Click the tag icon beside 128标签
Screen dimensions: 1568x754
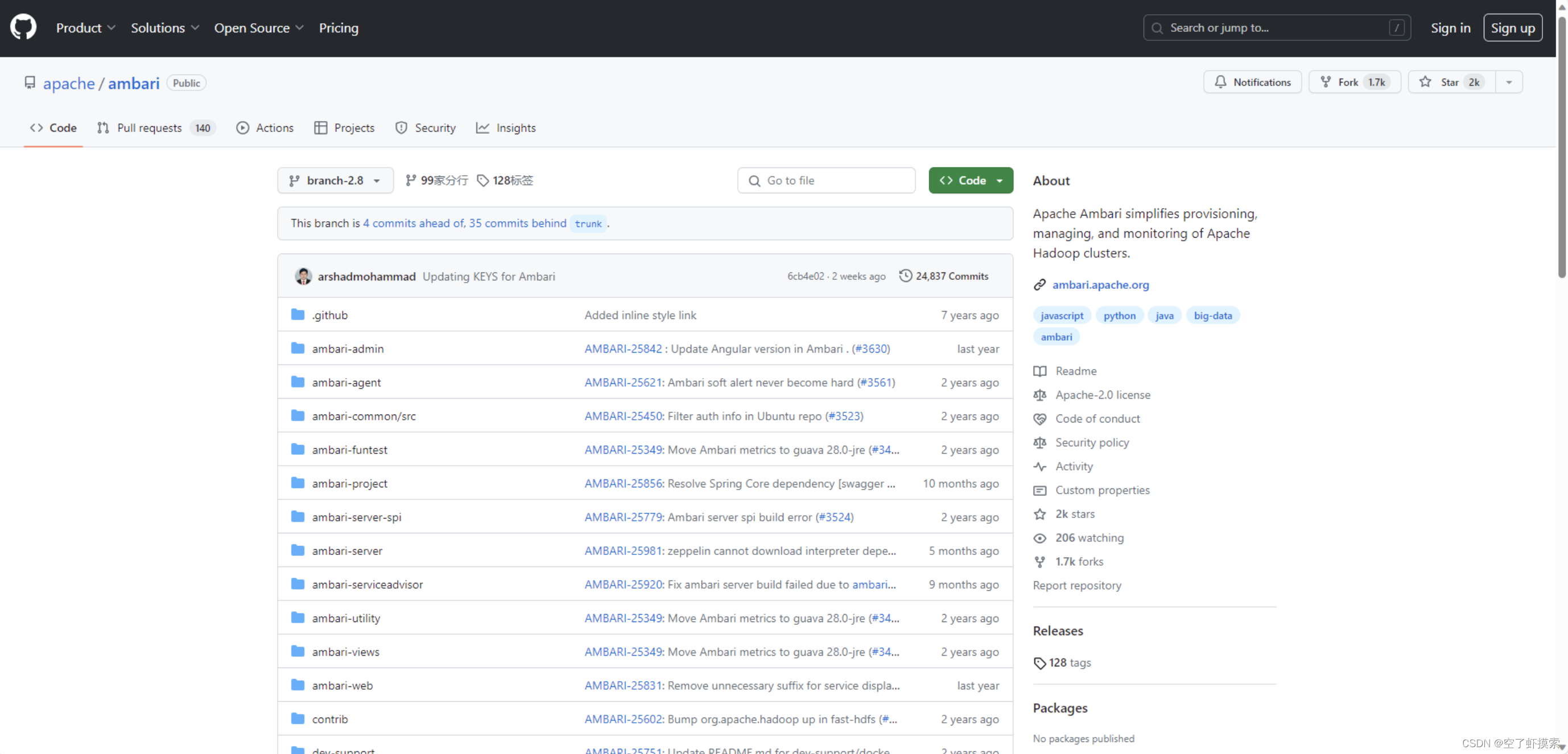(x=482, y=180)
